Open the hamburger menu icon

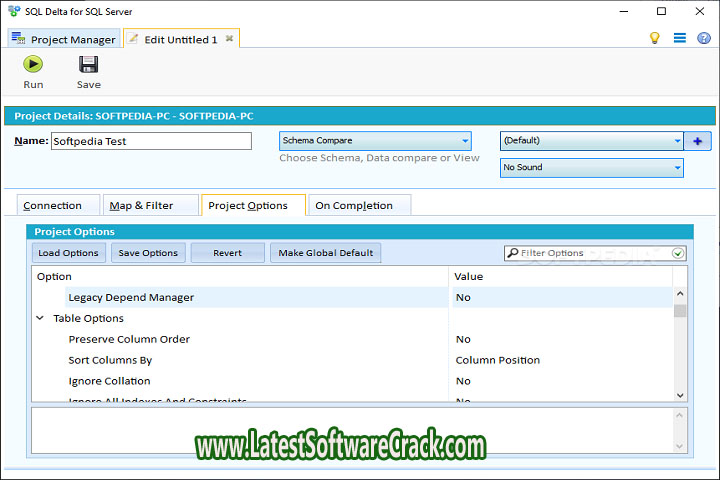[679, 38]
